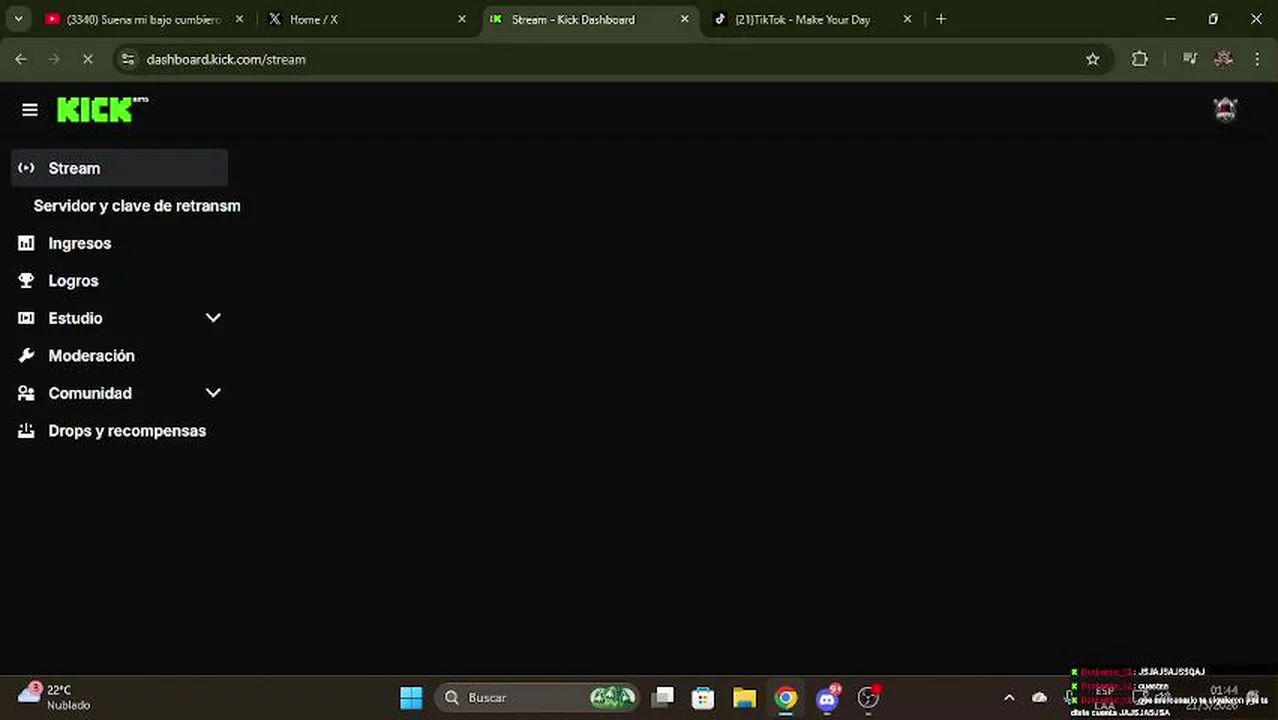Open Task View on the taskbar
Image resolution: width=1278 pixels, height=720 pixels.
(663, 698)
